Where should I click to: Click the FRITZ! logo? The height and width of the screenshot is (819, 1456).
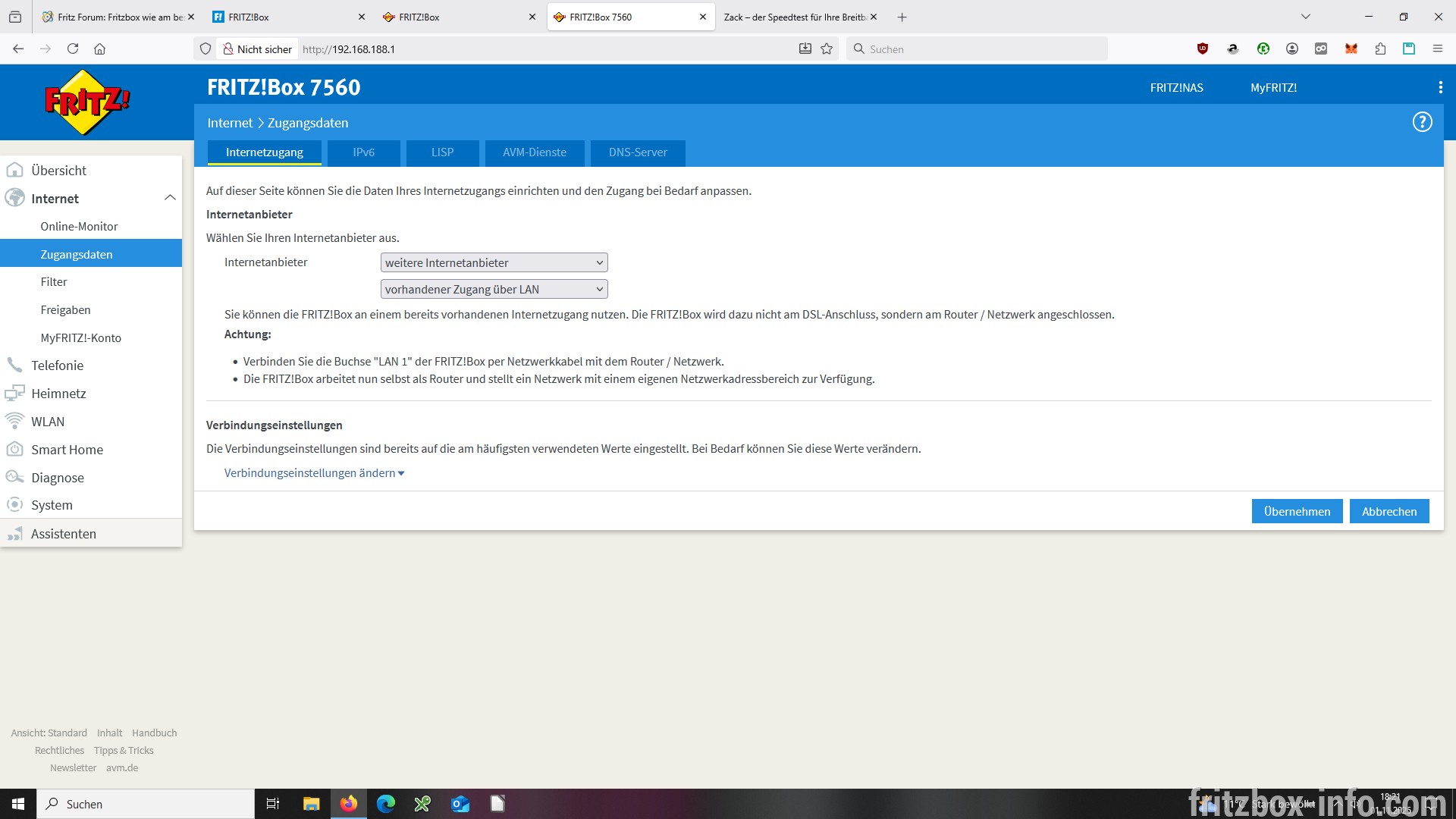click(x=87, y=102)
